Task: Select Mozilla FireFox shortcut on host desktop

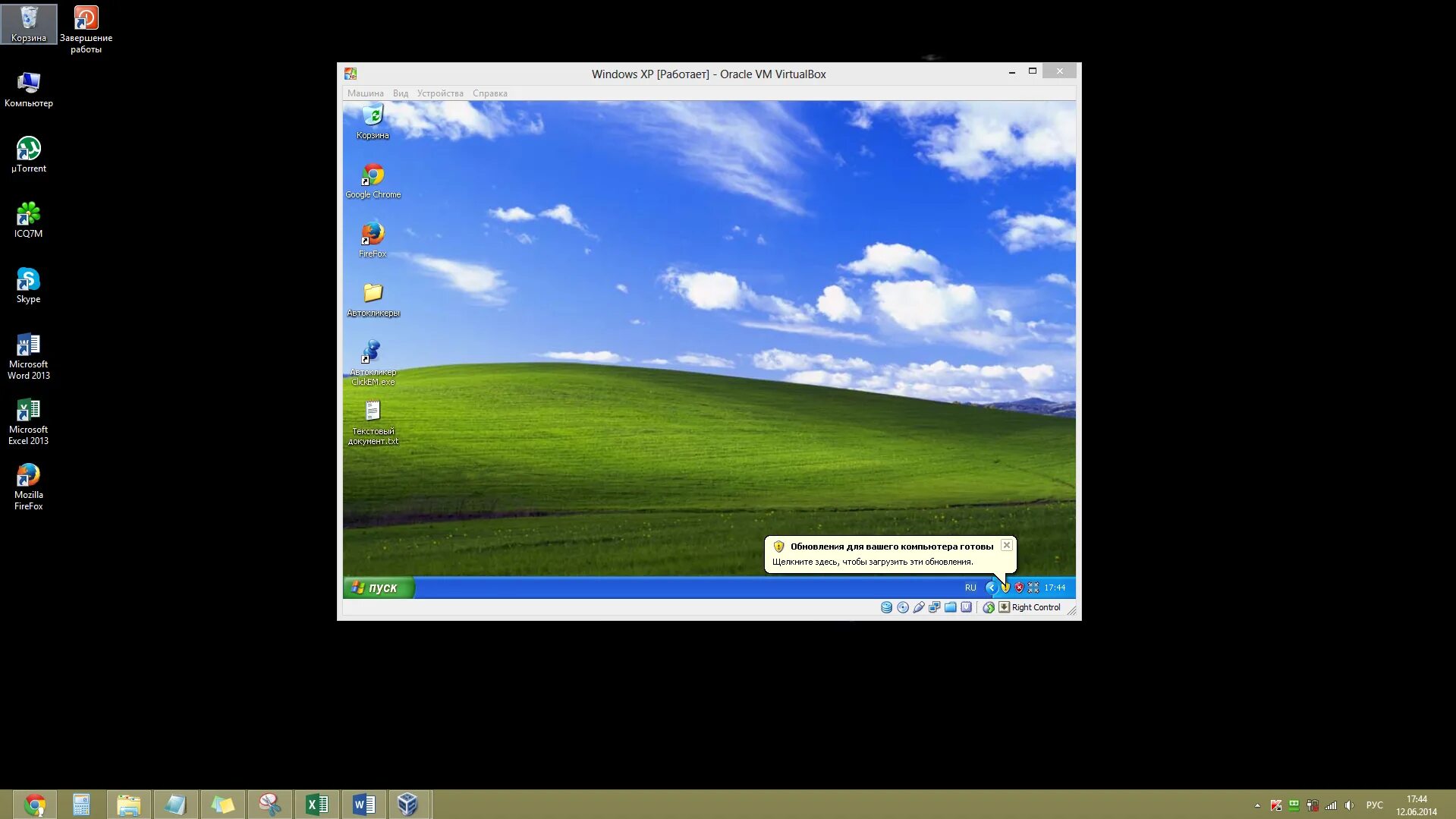Action: (29, 487)
